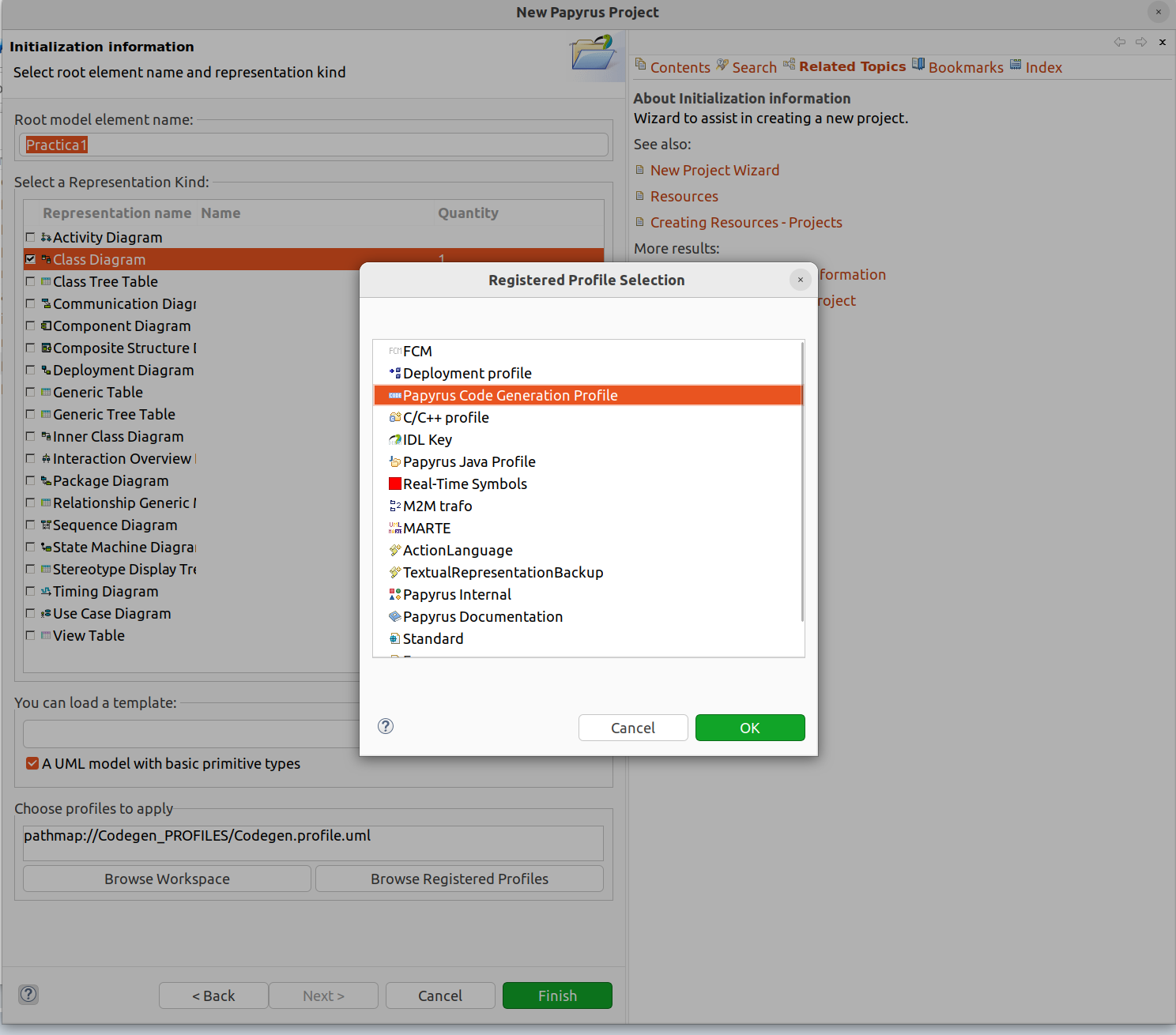Open the New Project Wizard help link

(x=714, y=170)
